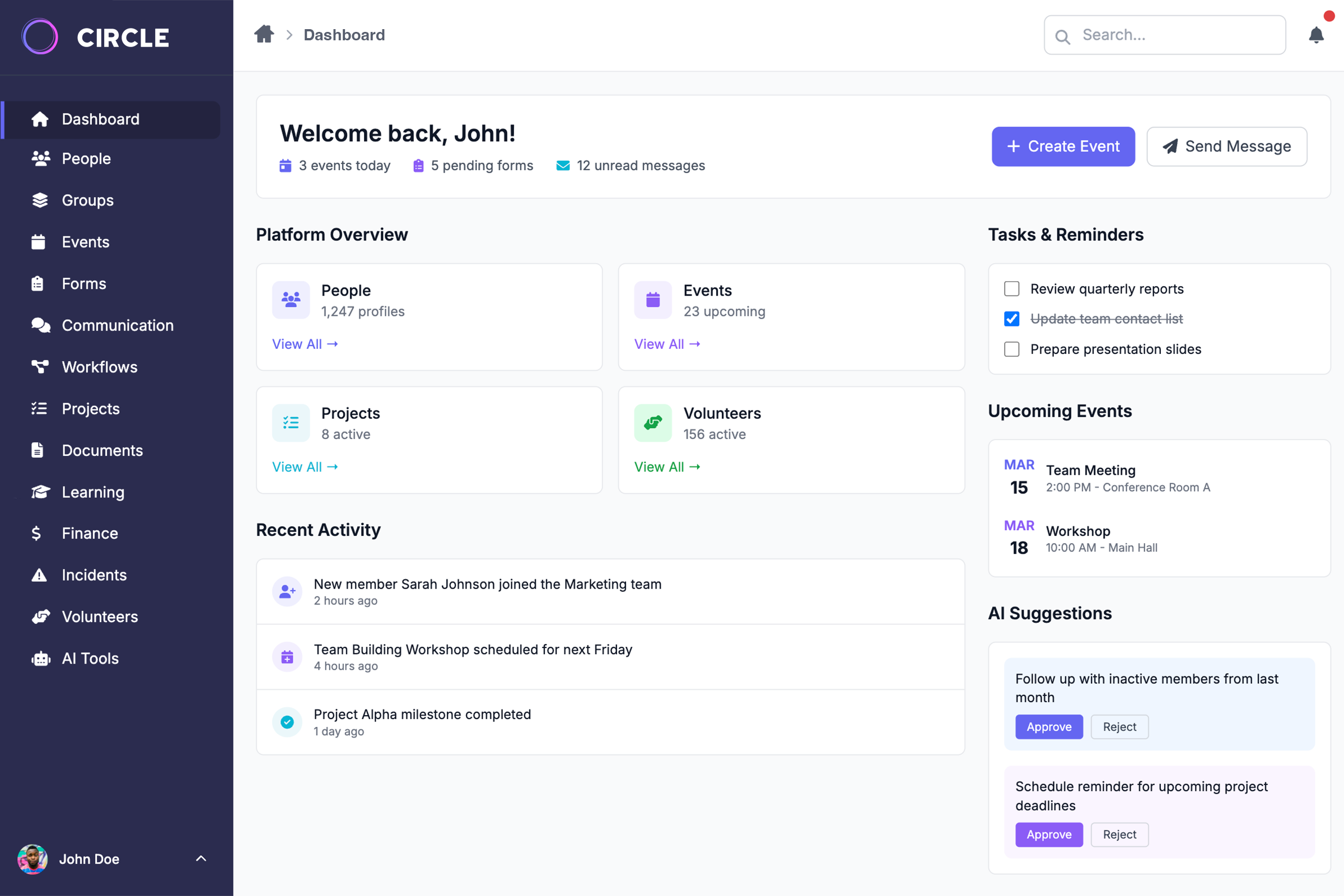Click the Sarah Johnson activity user icon
This screenshot has height=896, width=1344.
tap(287, 591)
